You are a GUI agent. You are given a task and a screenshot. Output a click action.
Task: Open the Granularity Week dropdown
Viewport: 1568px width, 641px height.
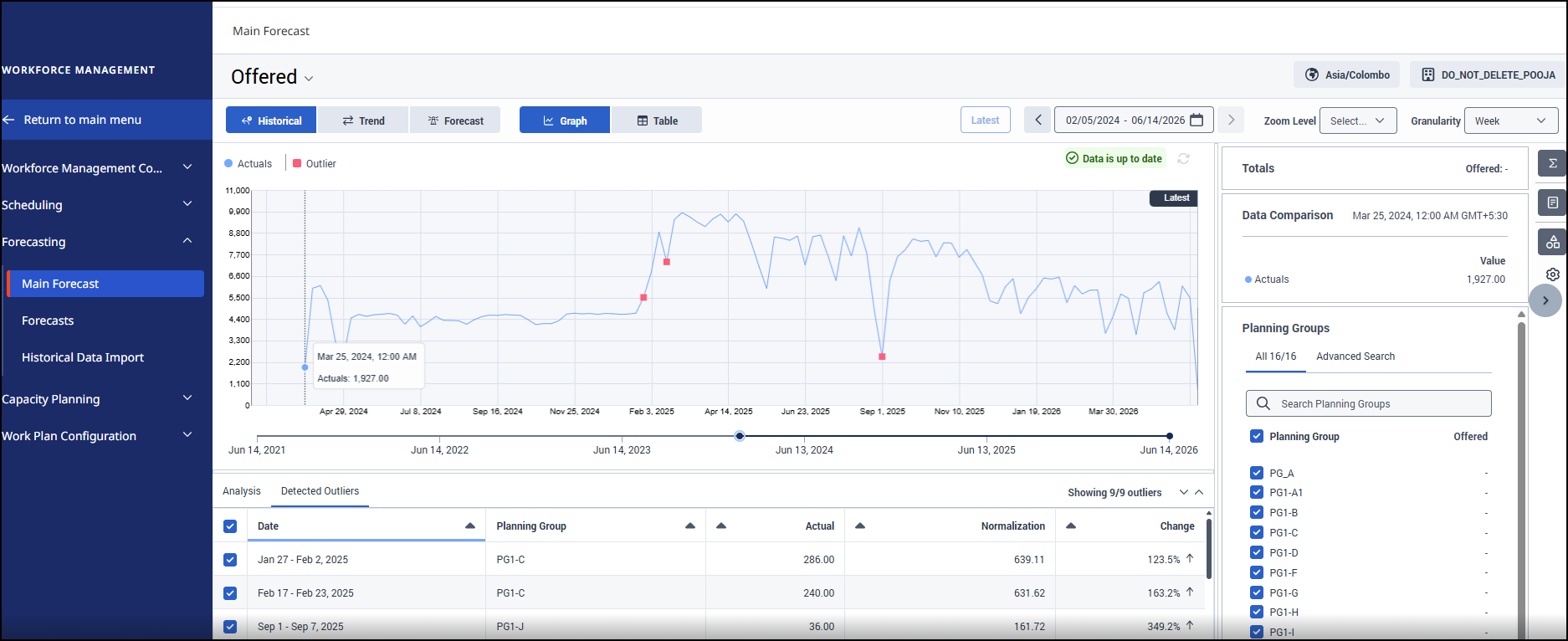tap(1511, 121)
